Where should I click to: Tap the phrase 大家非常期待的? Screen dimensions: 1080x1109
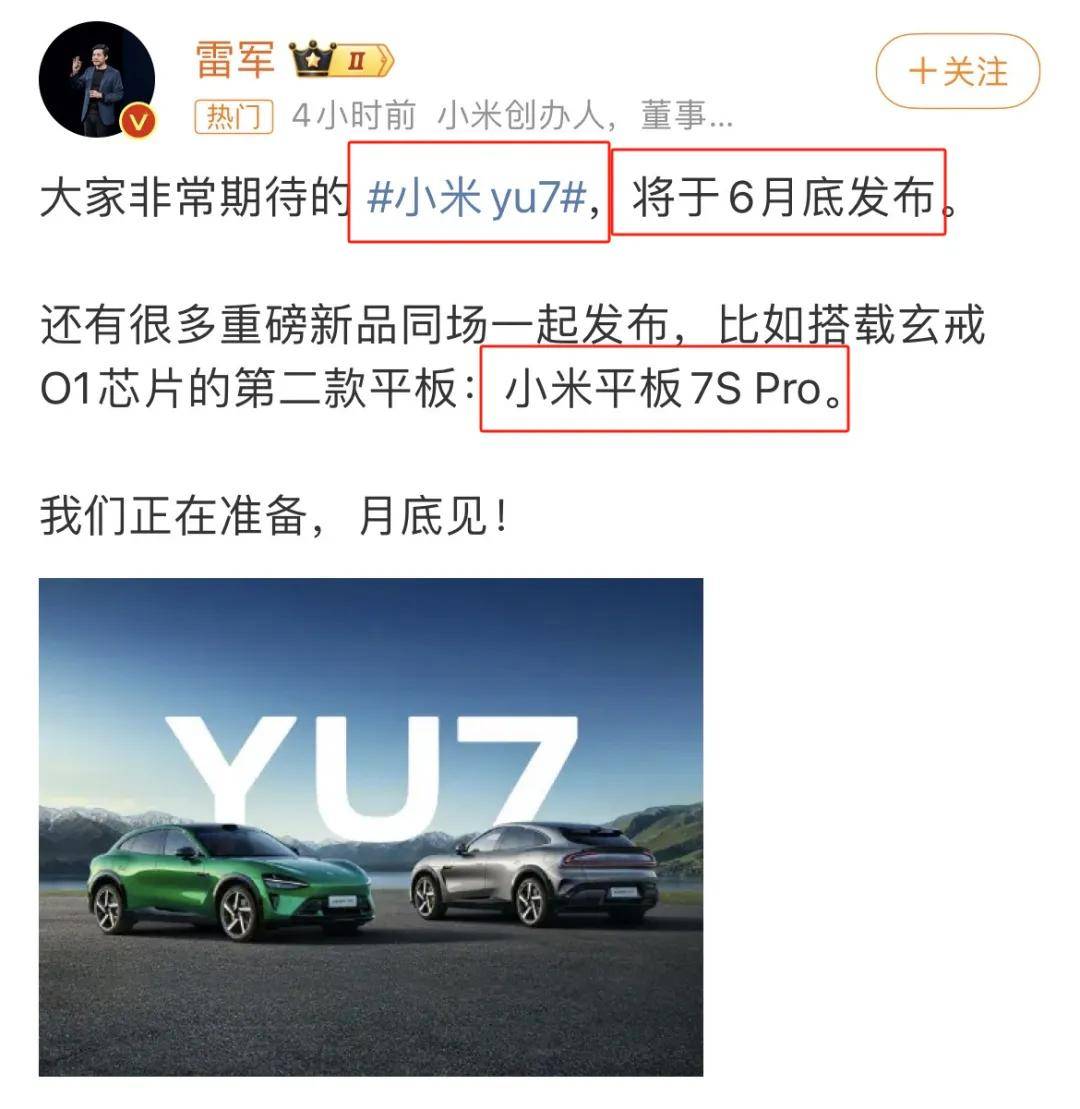[x=195, y=197]
